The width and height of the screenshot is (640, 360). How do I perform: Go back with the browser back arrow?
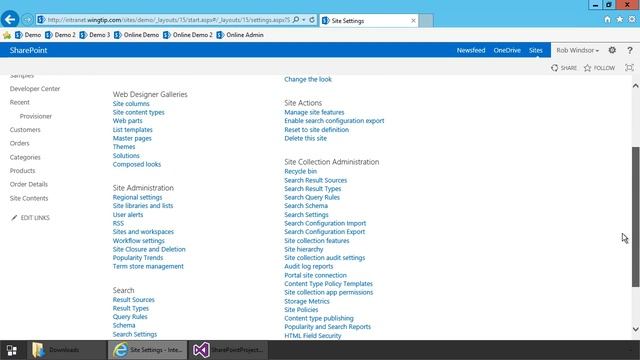tap(10, 19)
